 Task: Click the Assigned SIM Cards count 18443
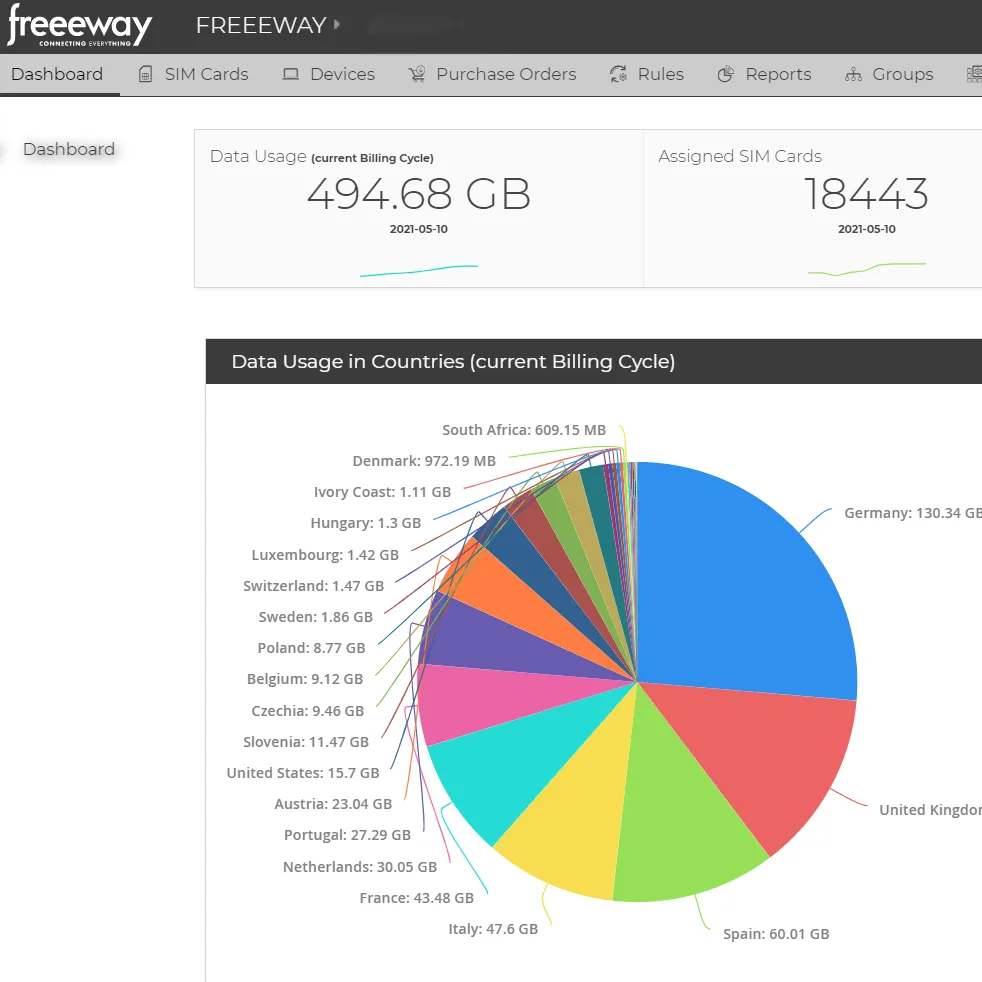point(866,195)
